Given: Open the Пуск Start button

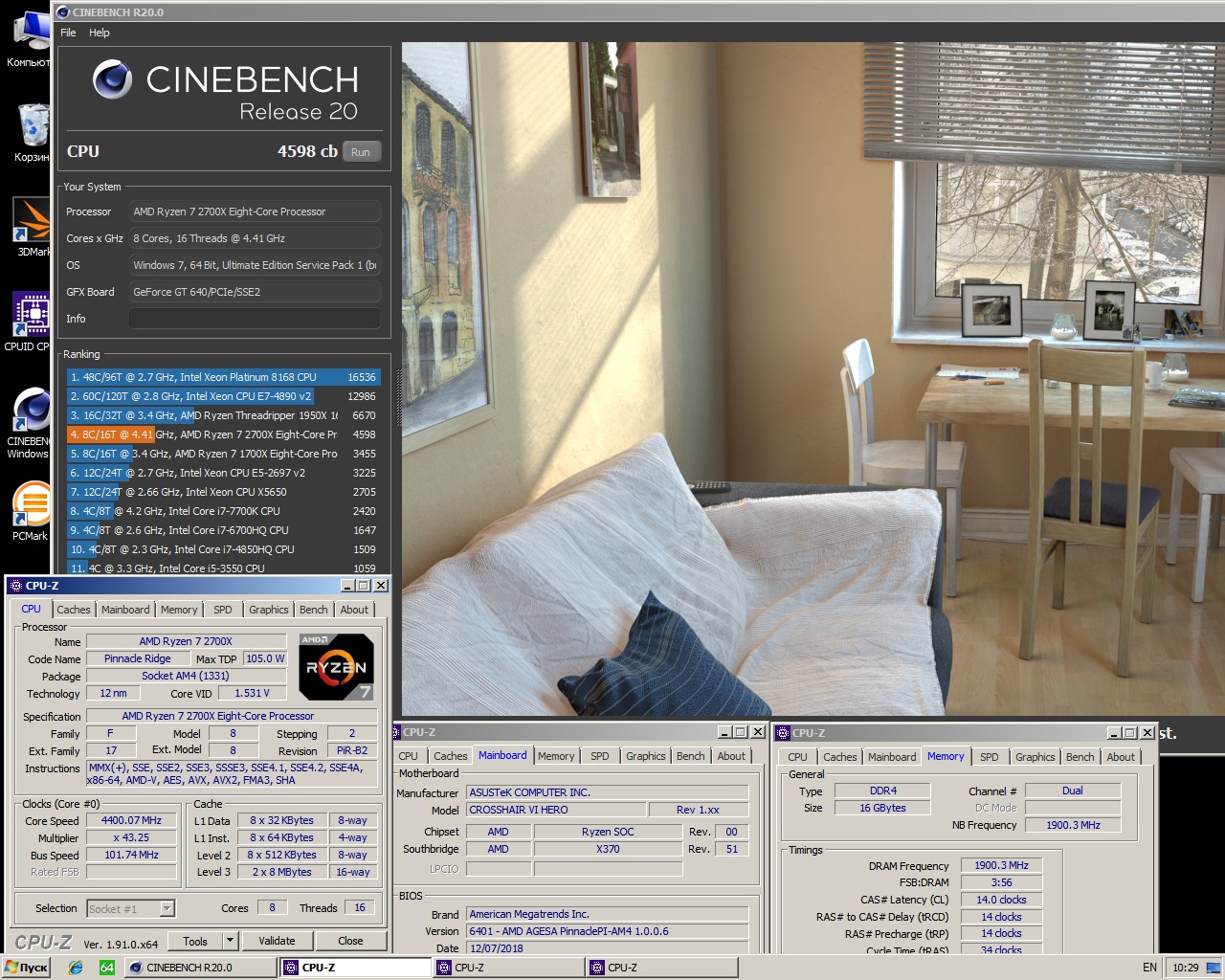Looking at the screenshot, I should [27, 968].
